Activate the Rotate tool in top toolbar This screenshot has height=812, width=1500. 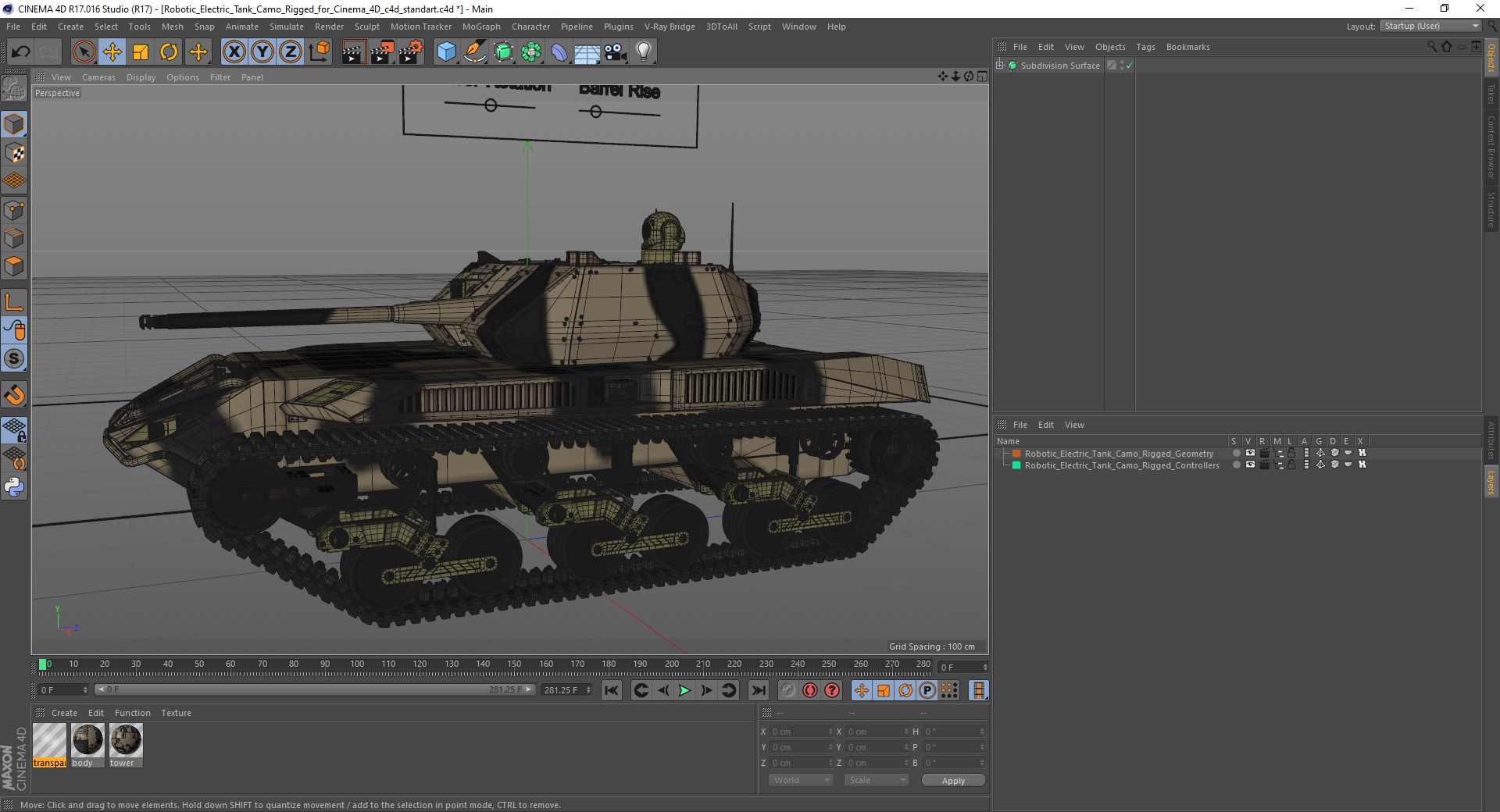169,52
